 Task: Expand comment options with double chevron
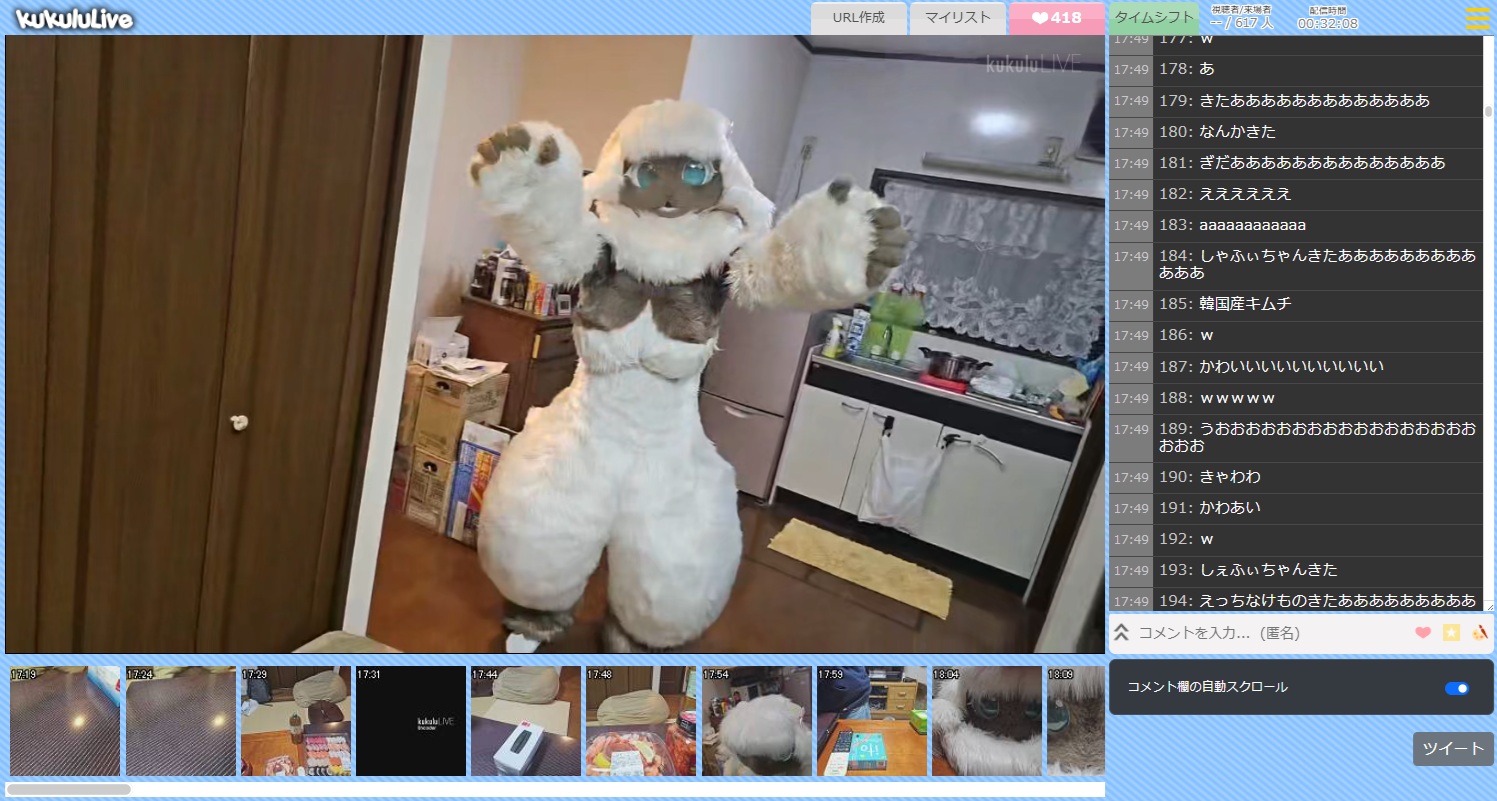coord(1122,632)
